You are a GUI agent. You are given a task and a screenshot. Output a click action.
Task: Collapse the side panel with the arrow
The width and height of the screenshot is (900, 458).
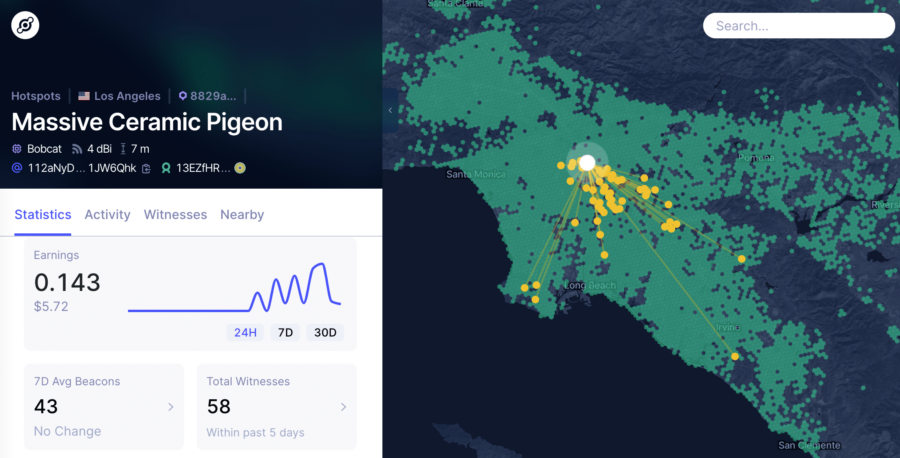click(x=390, y=110)
